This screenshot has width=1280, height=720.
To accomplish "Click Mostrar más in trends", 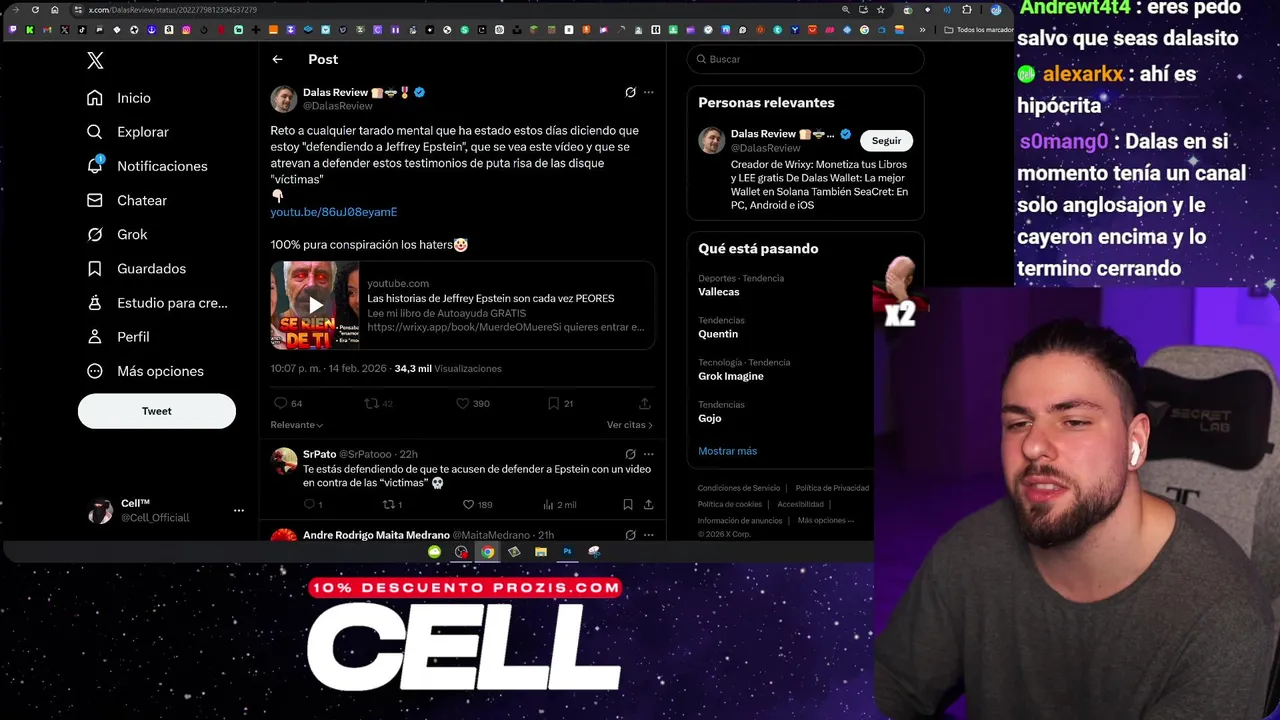I will pyautogui.click(x=727, y=451).
